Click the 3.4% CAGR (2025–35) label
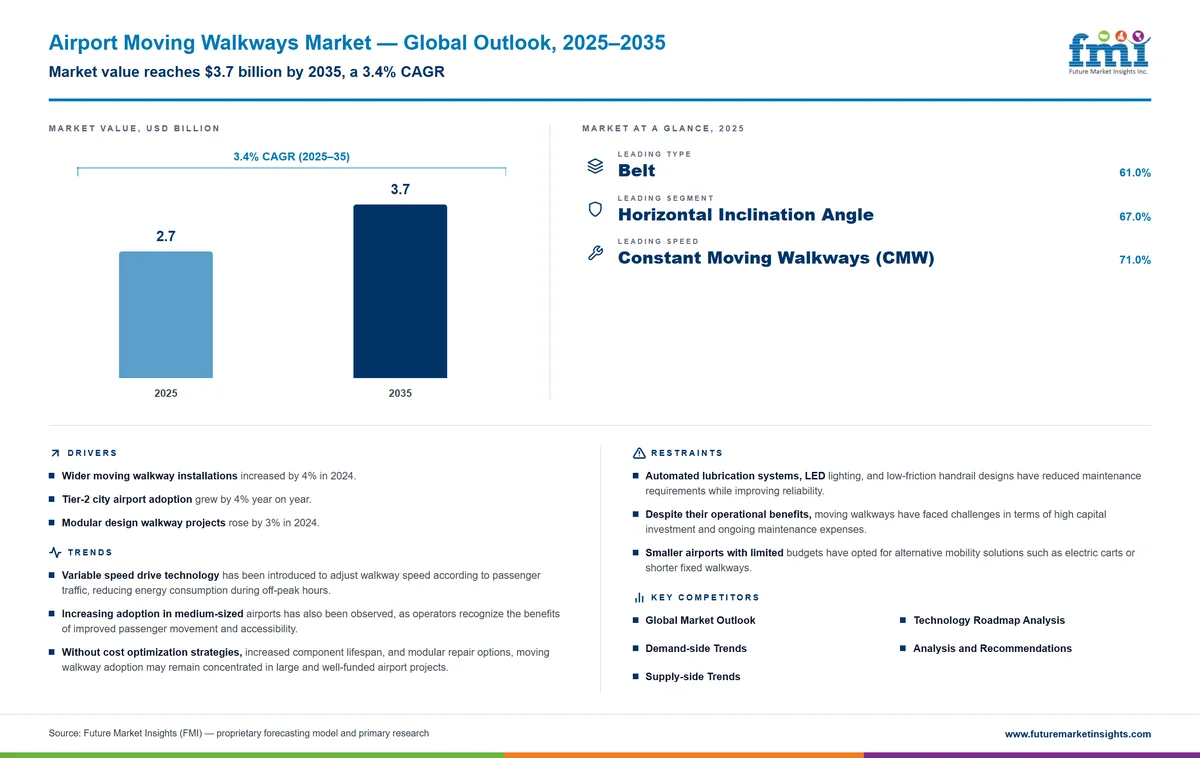Image resolution: width=1200 pixels, height=758 pixels. (291, 157)
